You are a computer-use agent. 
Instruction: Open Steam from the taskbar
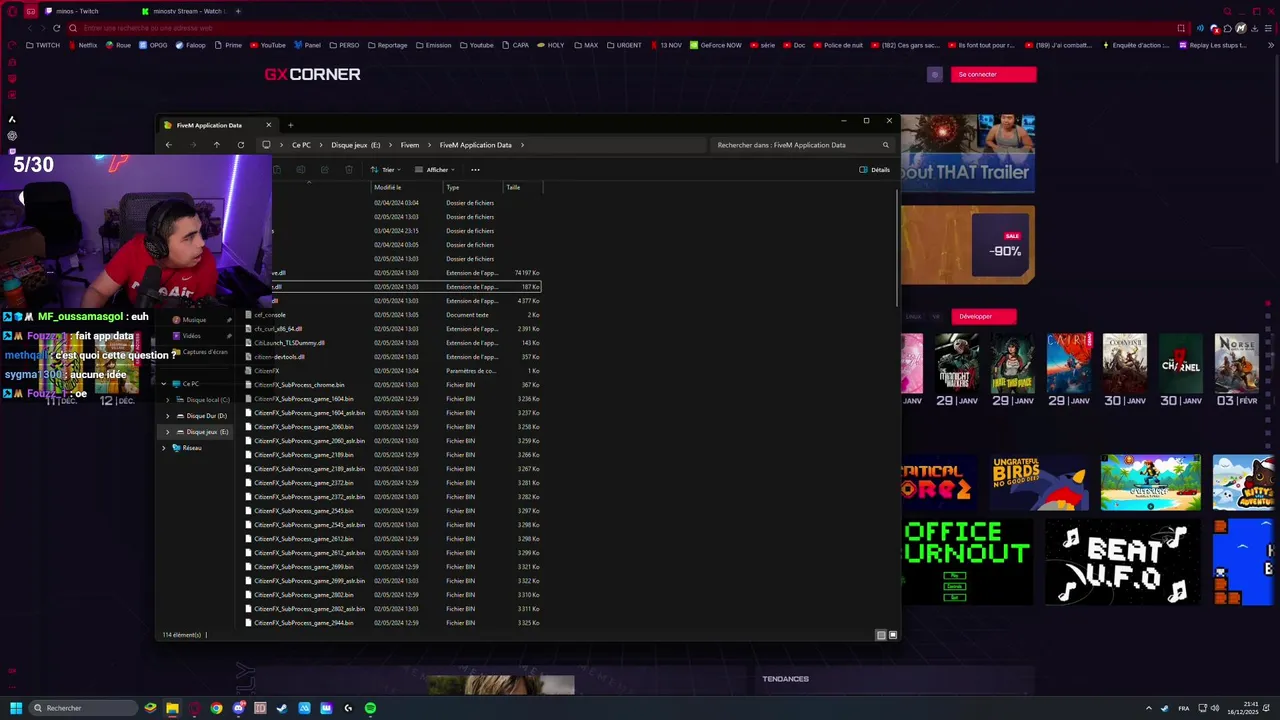click(282, 708)
